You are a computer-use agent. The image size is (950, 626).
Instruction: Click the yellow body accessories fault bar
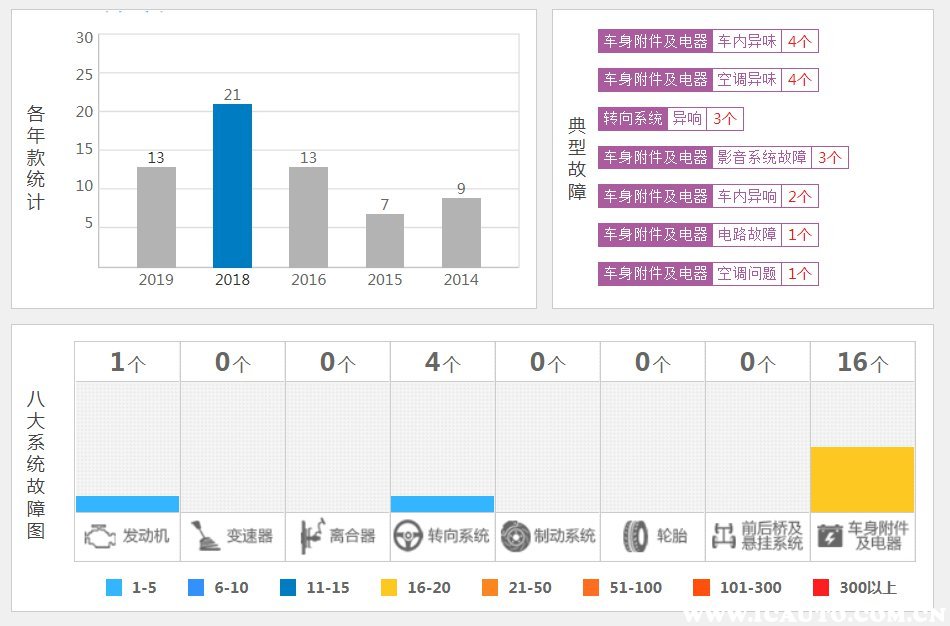(862, 479)
